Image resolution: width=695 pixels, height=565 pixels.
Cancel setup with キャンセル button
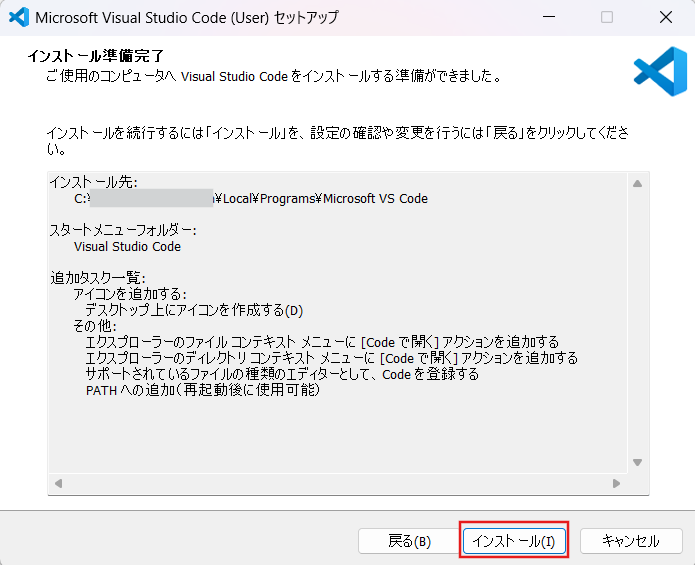tap(630, 541)
